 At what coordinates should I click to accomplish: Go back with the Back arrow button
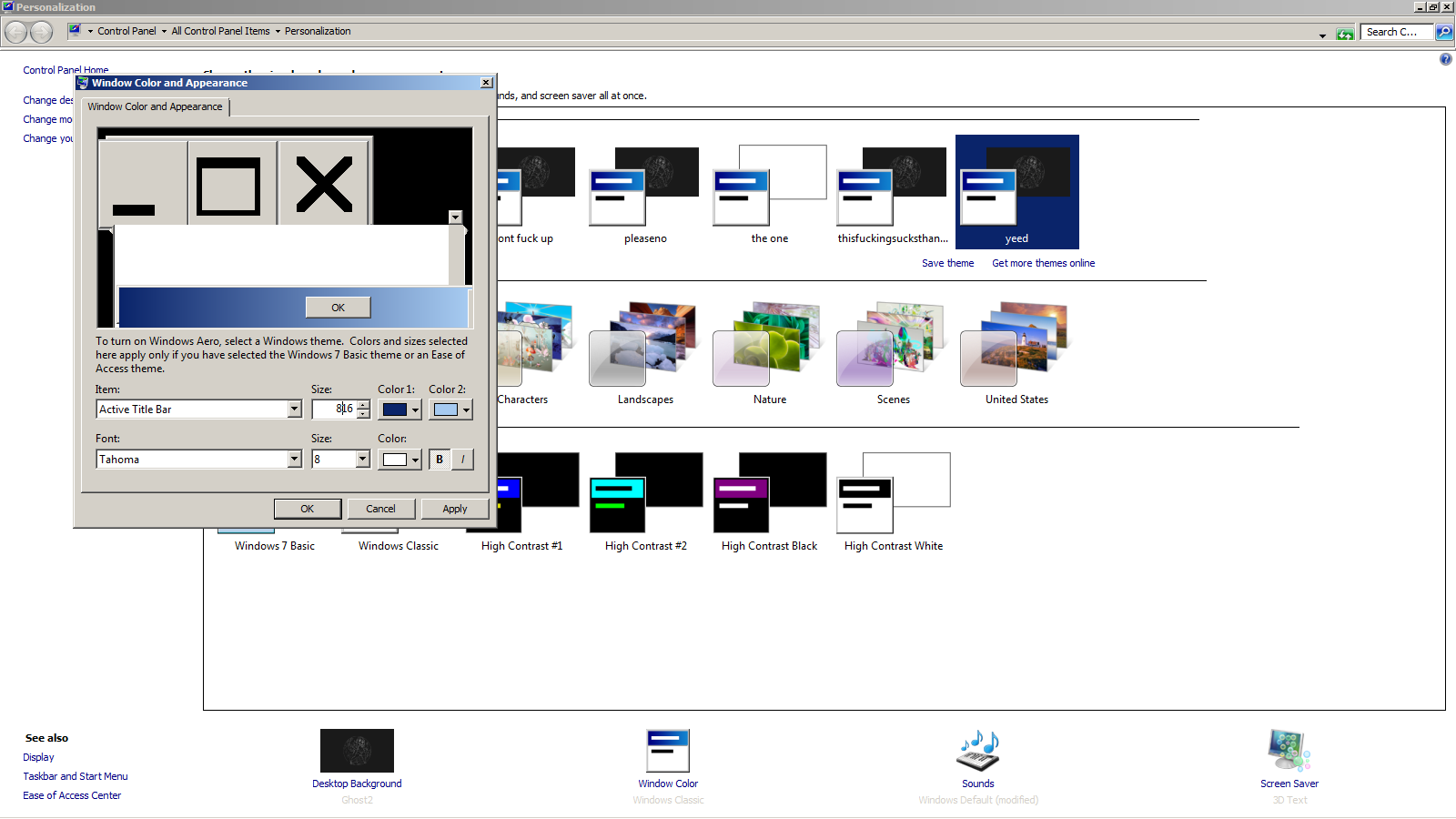coord(15,33)
